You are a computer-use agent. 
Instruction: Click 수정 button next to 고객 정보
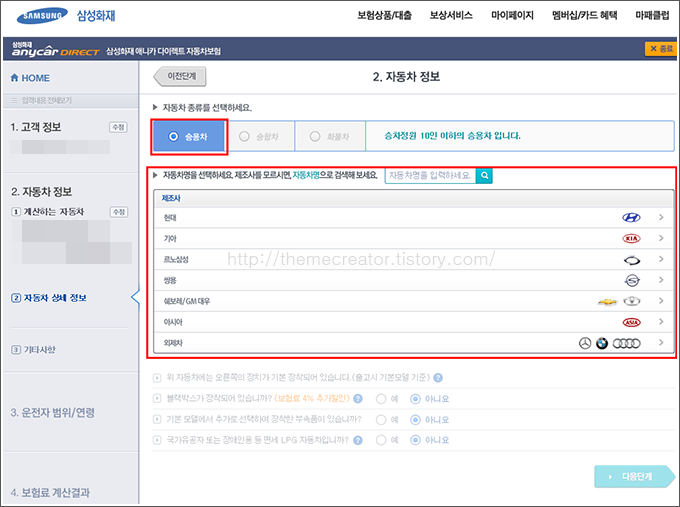[x=118, y=127]
